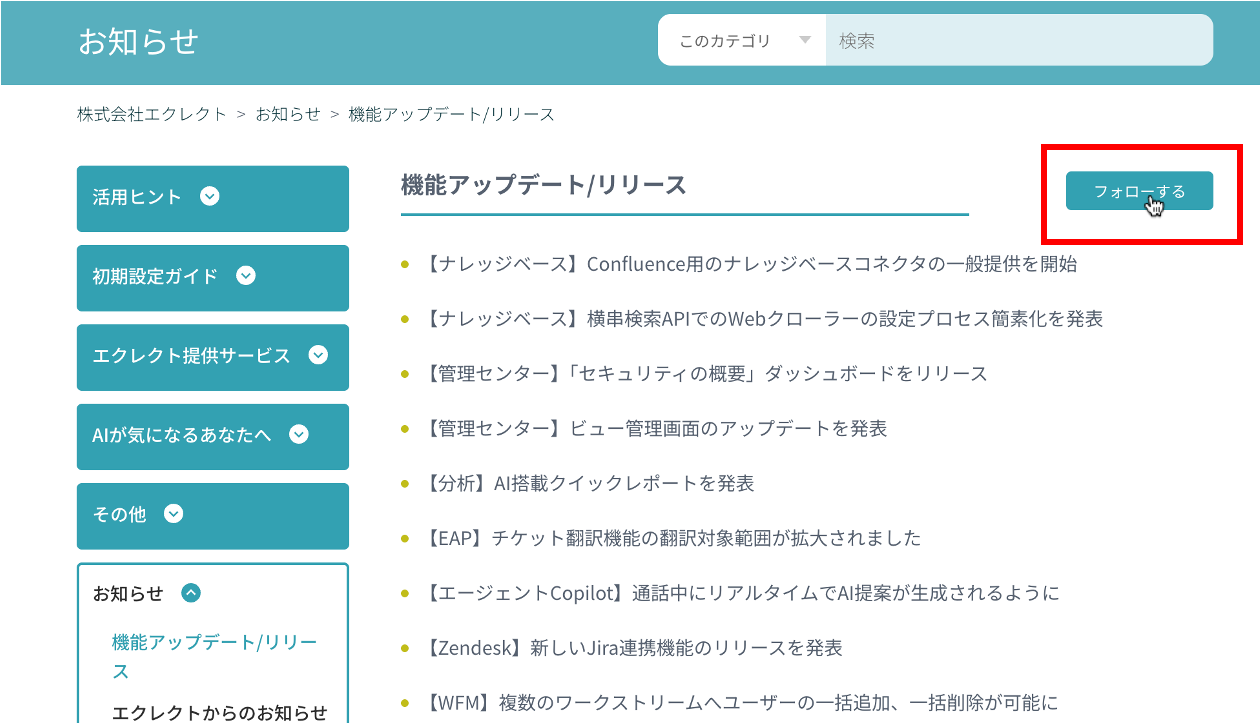Expand the 活用ヒント chevron icon
The width and height of the screenshot is (1260, 724).
tap(209, 196)
